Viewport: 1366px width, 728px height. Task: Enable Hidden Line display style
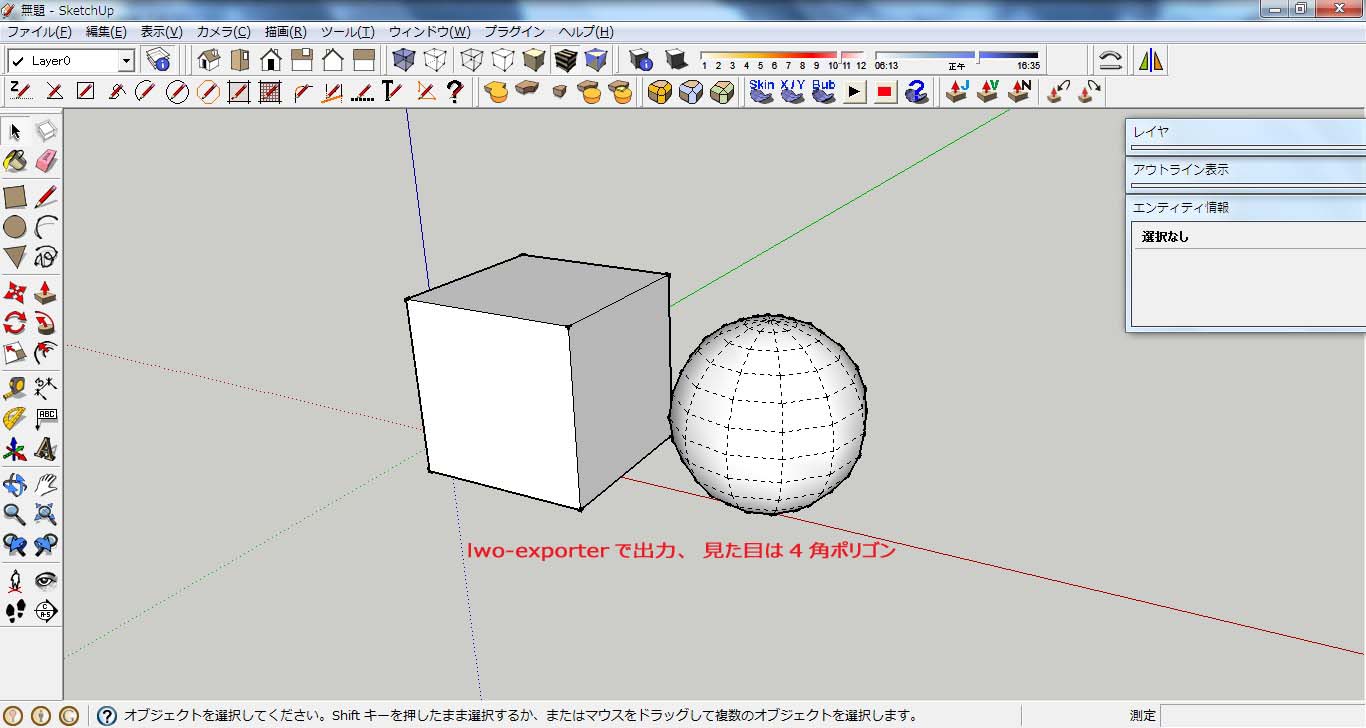(x=503, y=60)
